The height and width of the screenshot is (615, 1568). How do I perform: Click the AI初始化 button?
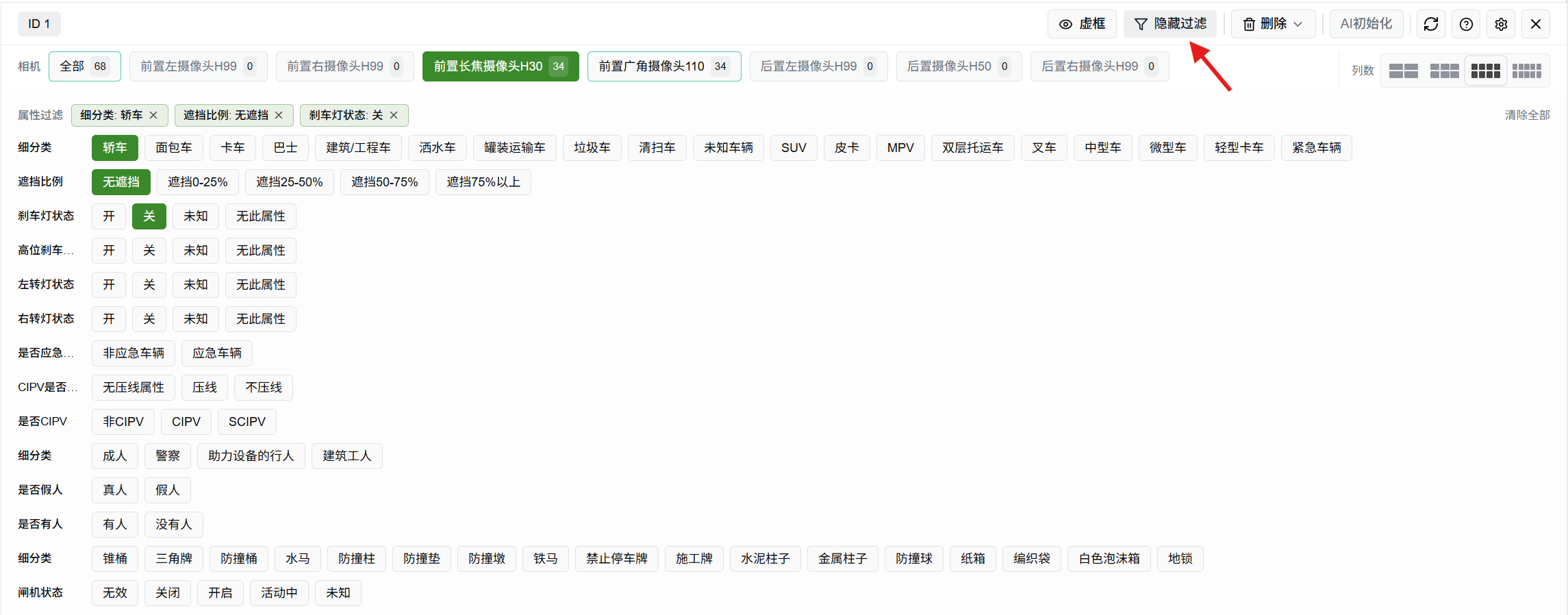(1366, 24)
